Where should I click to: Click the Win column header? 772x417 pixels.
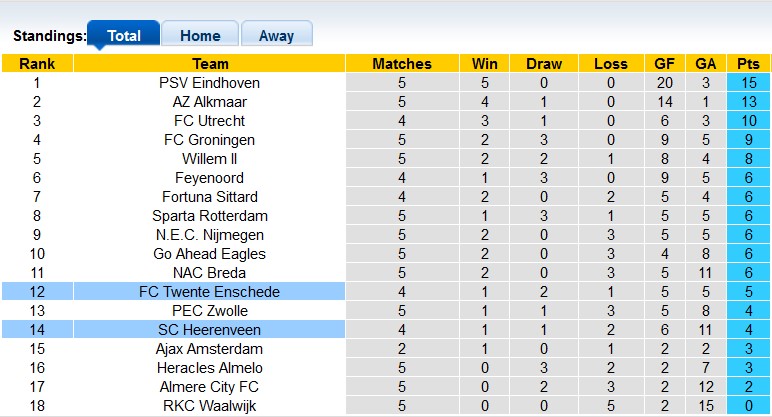(x=484, y=64)
